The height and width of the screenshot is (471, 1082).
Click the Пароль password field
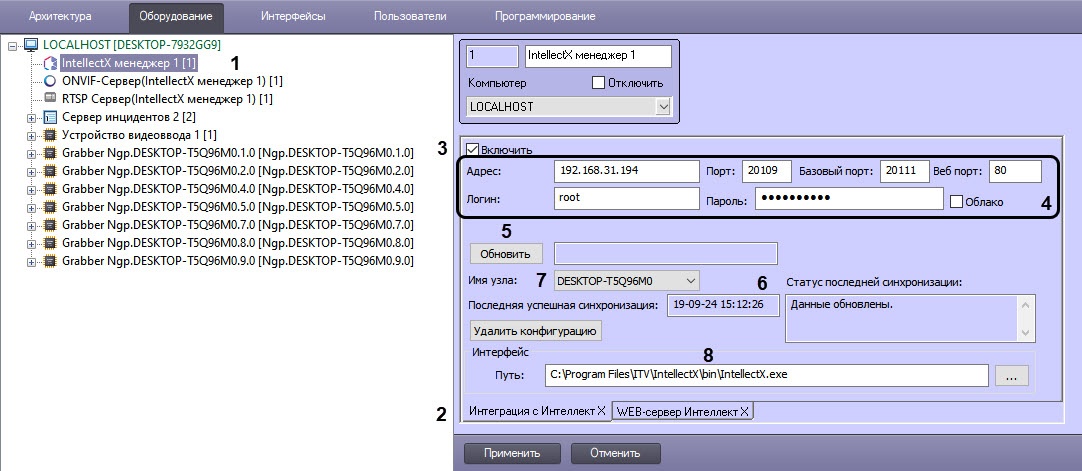pos(849,199)
